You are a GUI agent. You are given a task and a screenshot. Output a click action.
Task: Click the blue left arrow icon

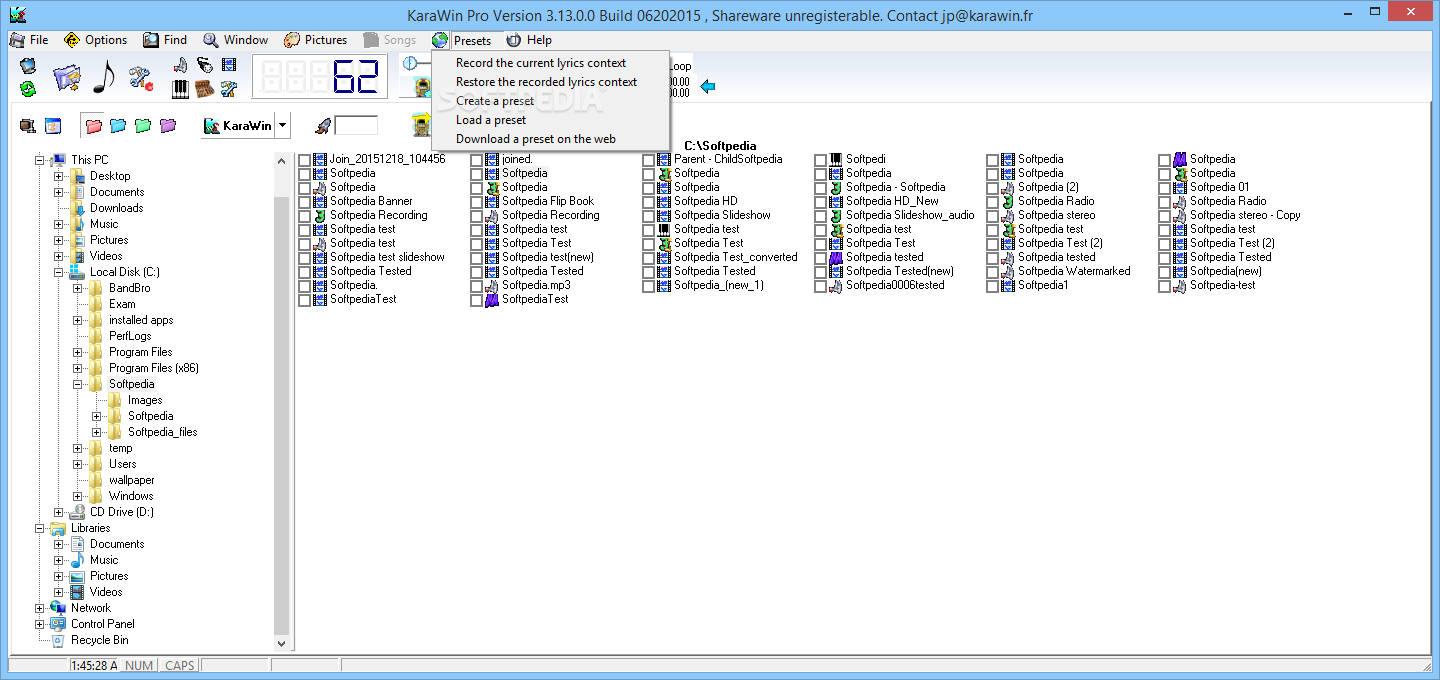(708, 87)
